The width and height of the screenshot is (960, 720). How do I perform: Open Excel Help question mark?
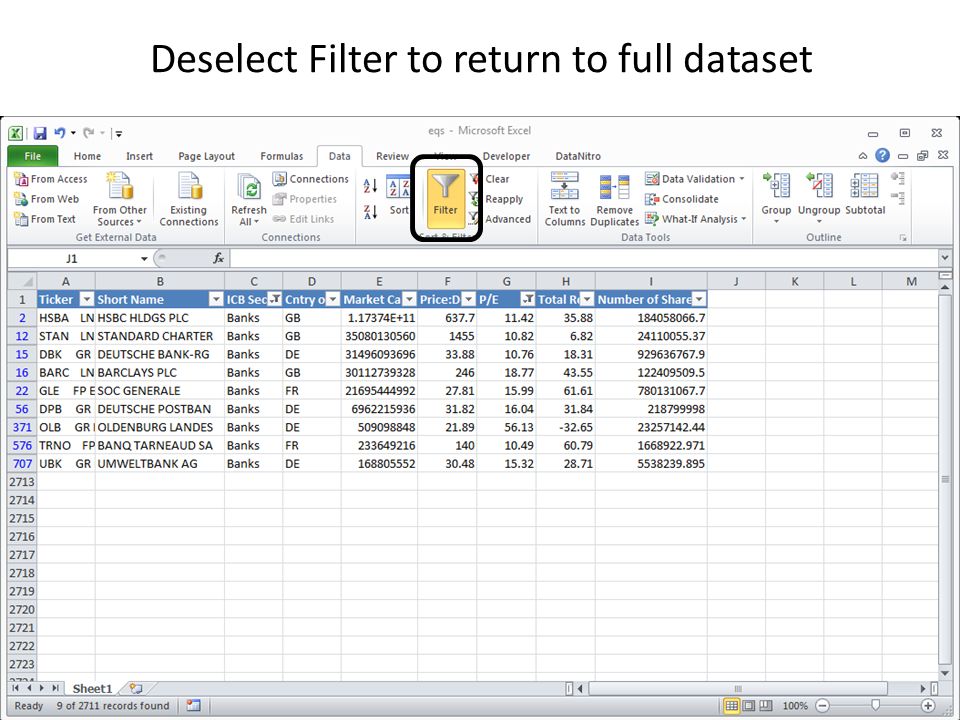(x=882, y=156)
